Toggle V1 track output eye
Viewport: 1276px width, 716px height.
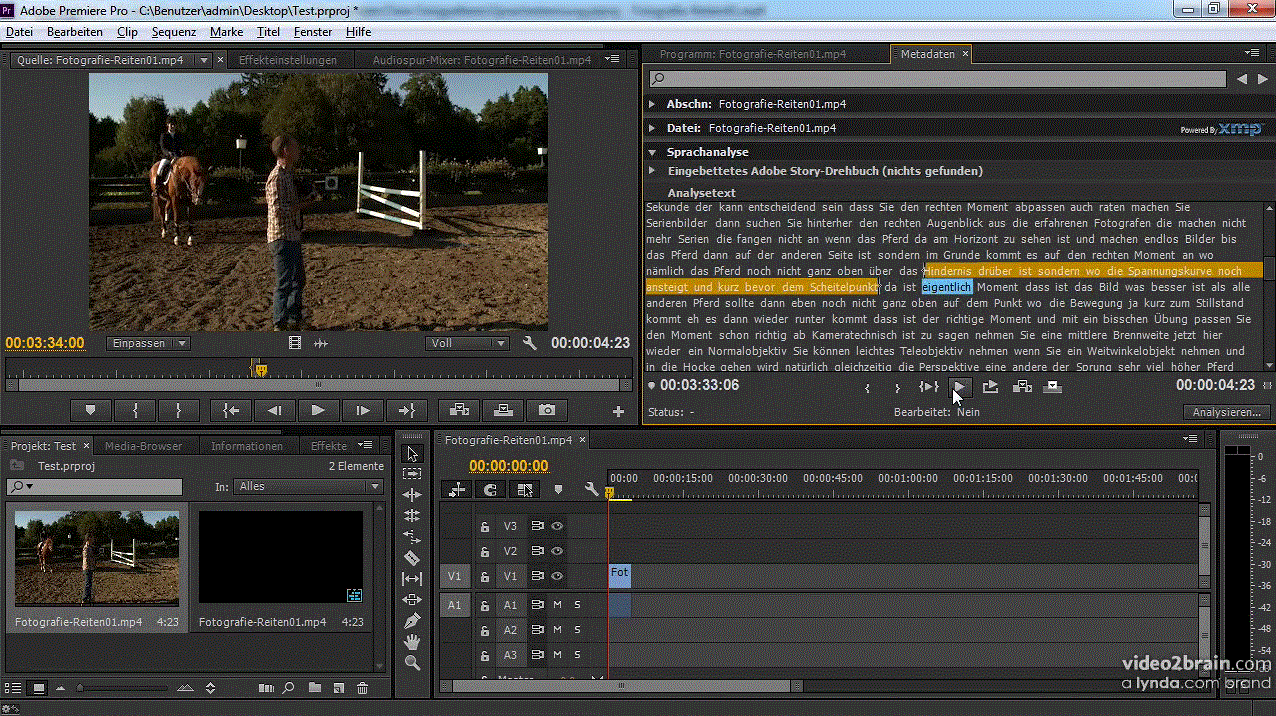coord(557,576)
